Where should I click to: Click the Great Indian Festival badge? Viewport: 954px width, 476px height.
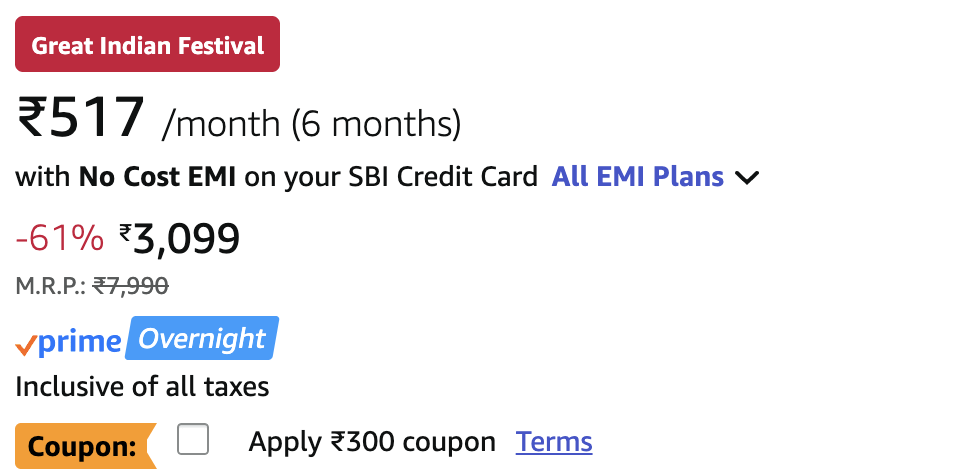coord(147,45)
